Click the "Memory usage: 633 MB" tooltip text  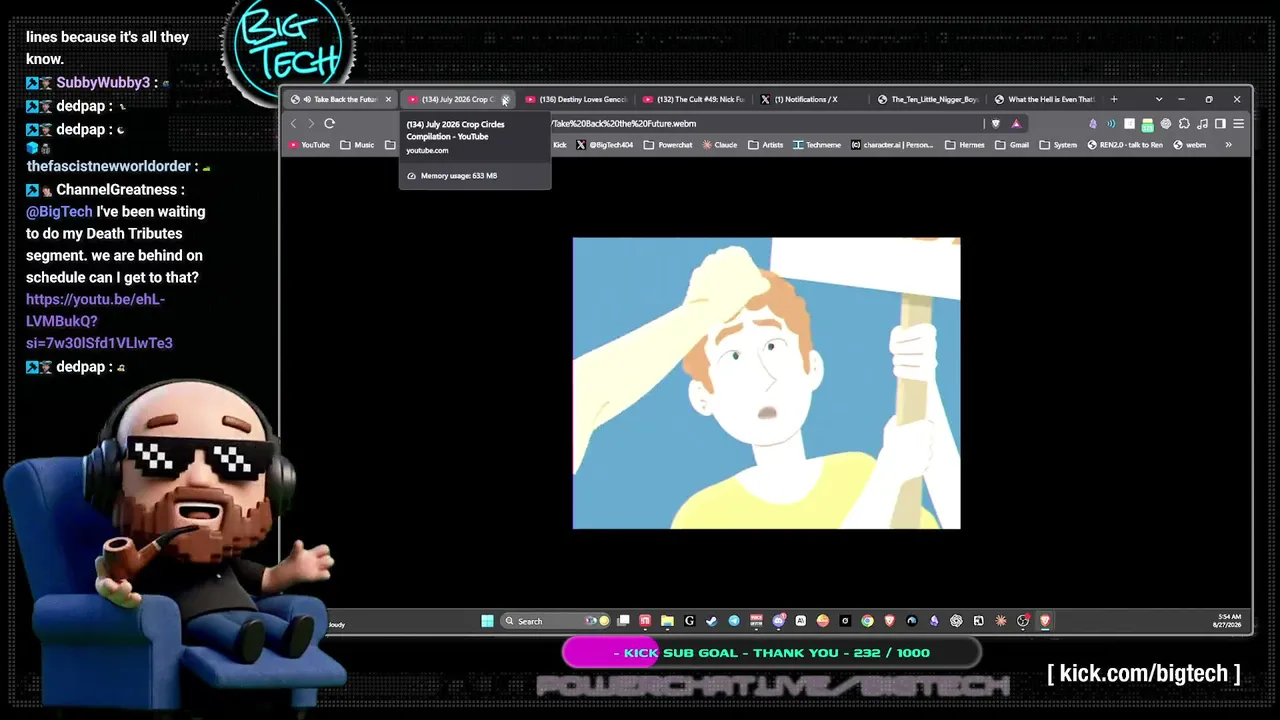[x=458, y=176]
